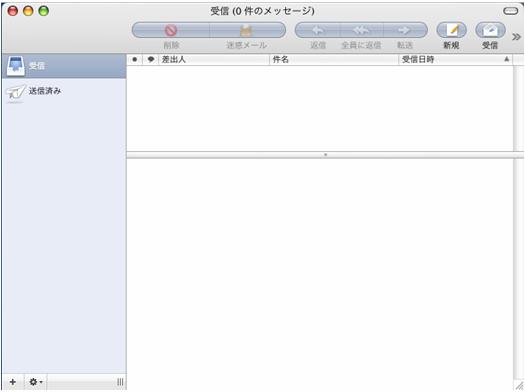Expand toolbar overflow chevron
This screenshot has width=525, height=392.
[516, 37]
